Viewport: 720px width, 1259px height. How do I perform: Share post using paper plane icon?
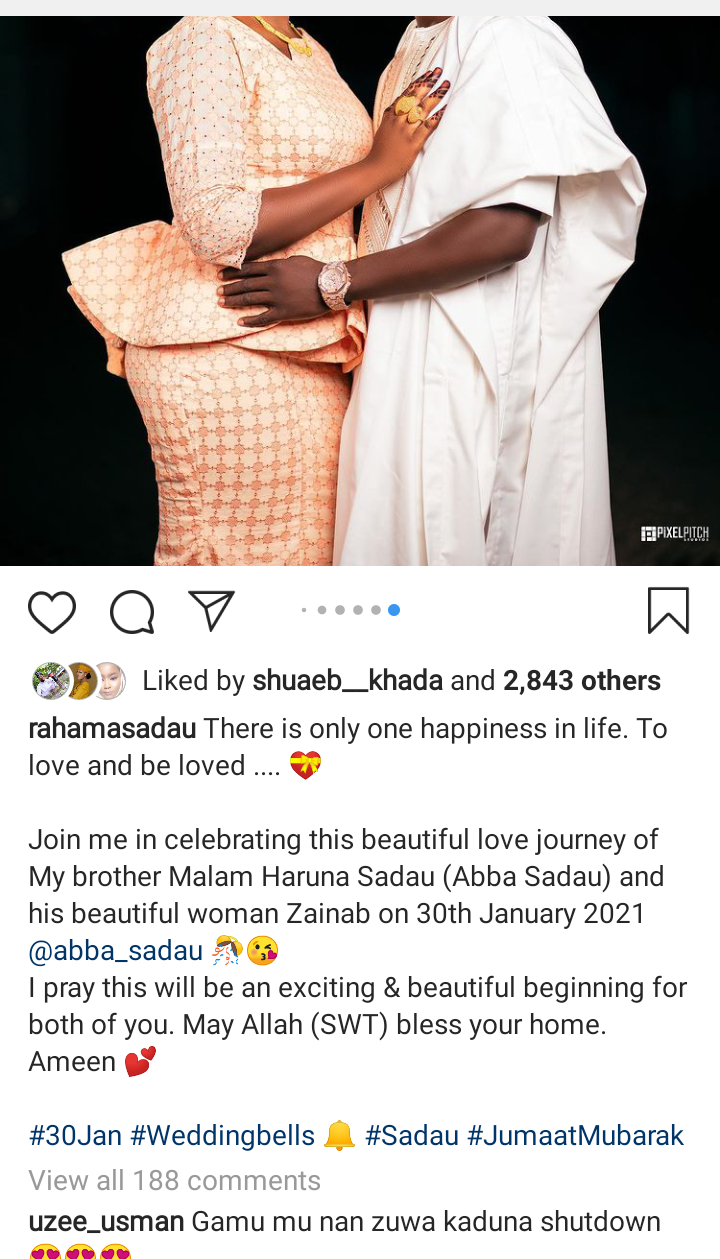tap(211, 610)
